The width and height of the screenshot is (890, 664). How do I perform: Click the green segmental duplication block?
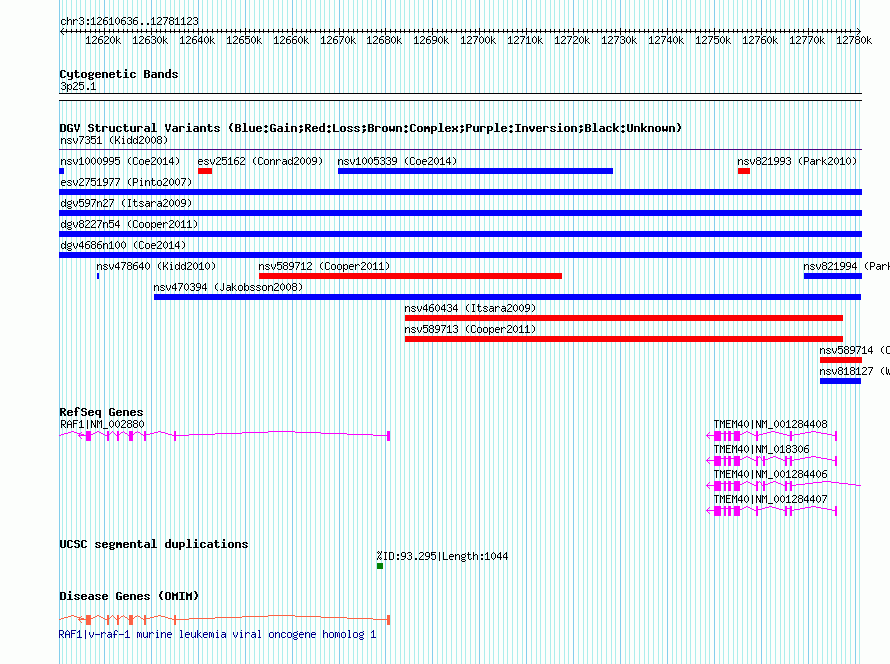point(380,566)
